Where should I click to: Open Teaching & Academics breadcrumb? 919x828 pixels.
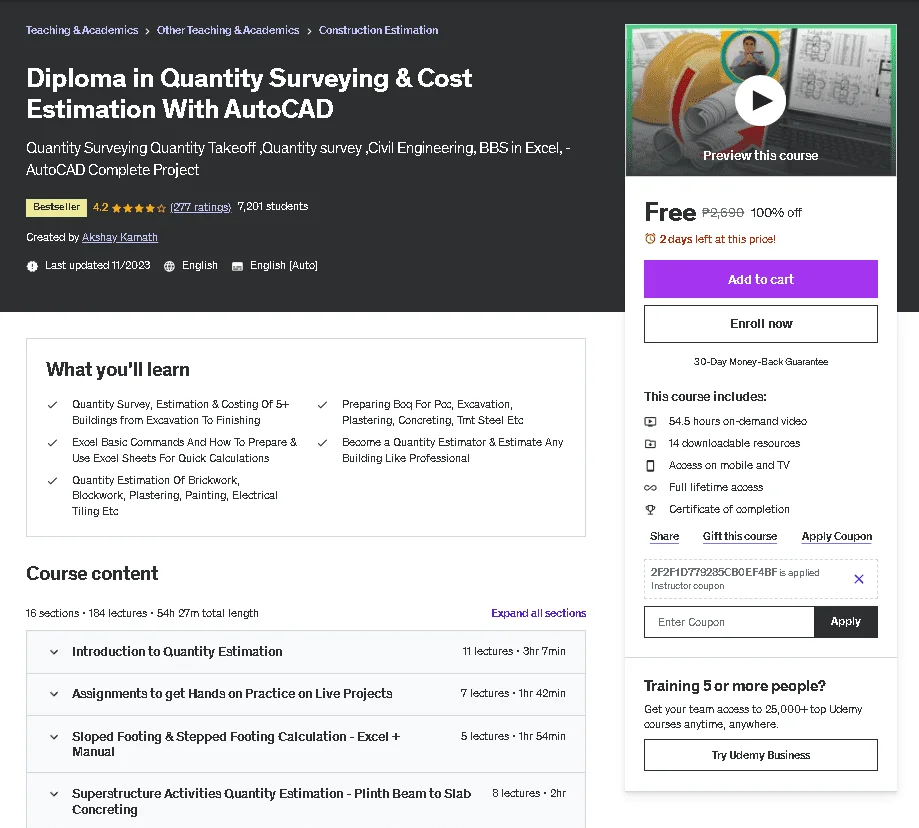82,30
